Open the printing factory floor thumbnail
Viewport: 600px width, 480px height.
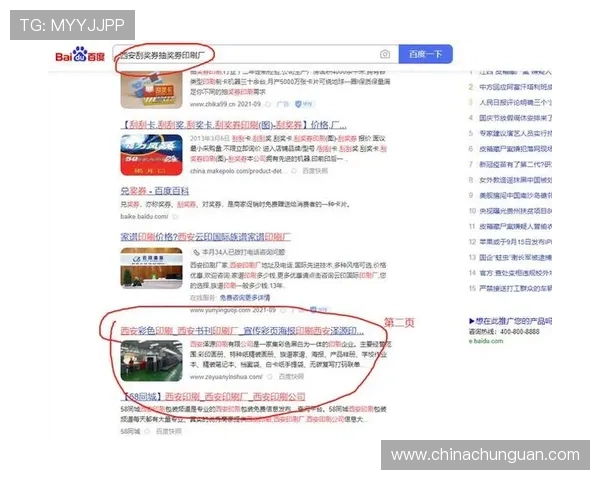[x=152, y=361]
